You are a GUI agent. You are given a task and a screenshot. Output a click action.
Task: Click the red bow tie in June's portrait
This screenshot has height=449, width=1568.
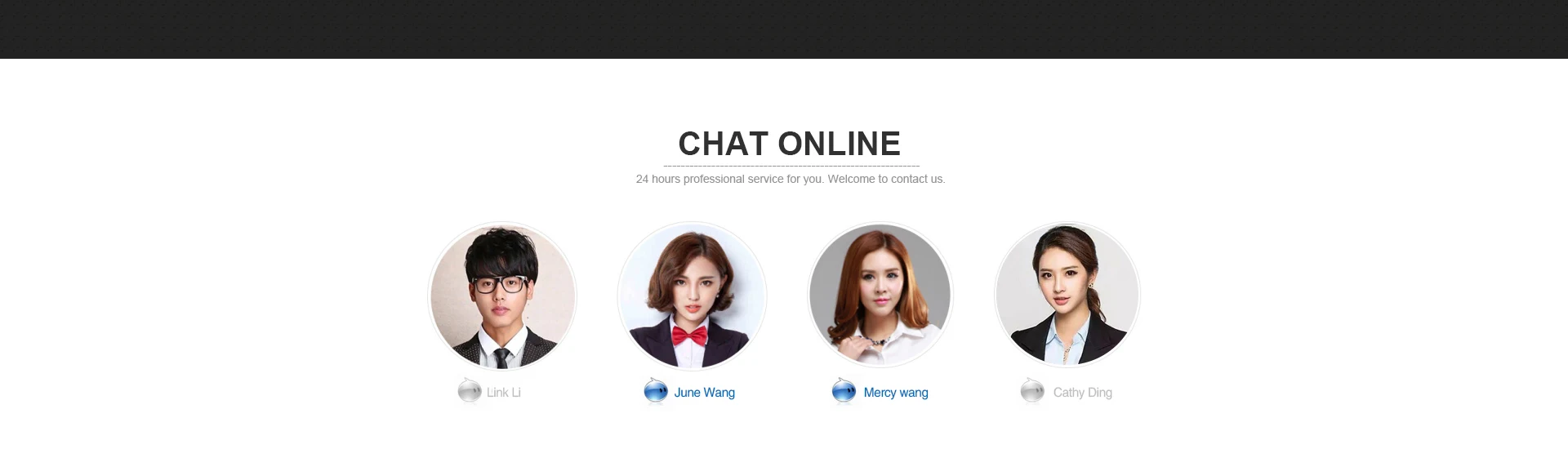[689, 336]
